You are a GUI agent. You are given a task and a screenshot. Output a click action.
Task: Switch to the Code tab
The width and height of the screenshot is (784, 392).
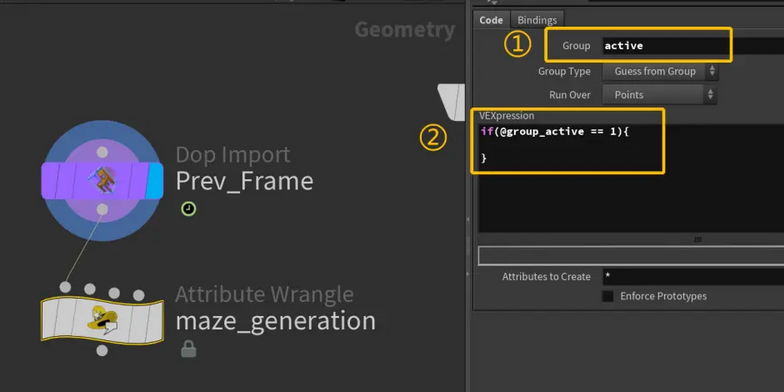click(491, 20)
